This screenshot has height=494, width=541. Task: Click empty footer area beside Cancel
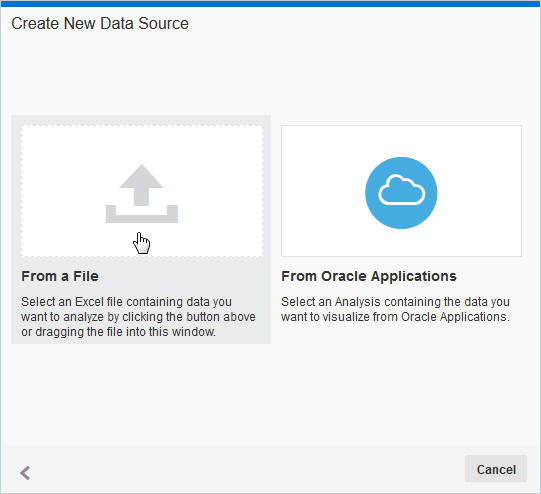(x=242, y=469)
